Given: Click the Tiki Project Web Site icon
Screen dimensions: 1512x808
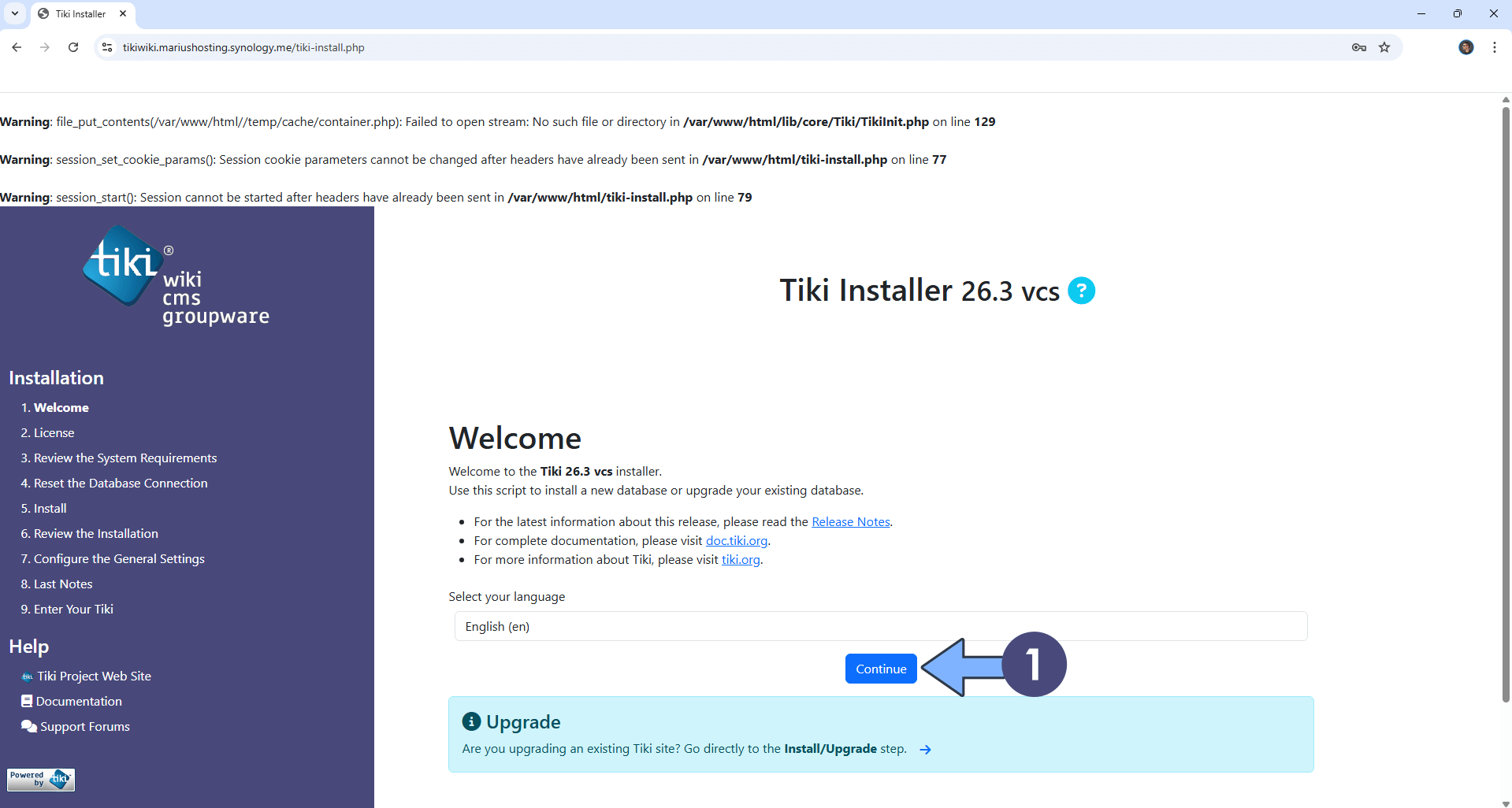Looking at the screenshot, I should coord(27,676).
